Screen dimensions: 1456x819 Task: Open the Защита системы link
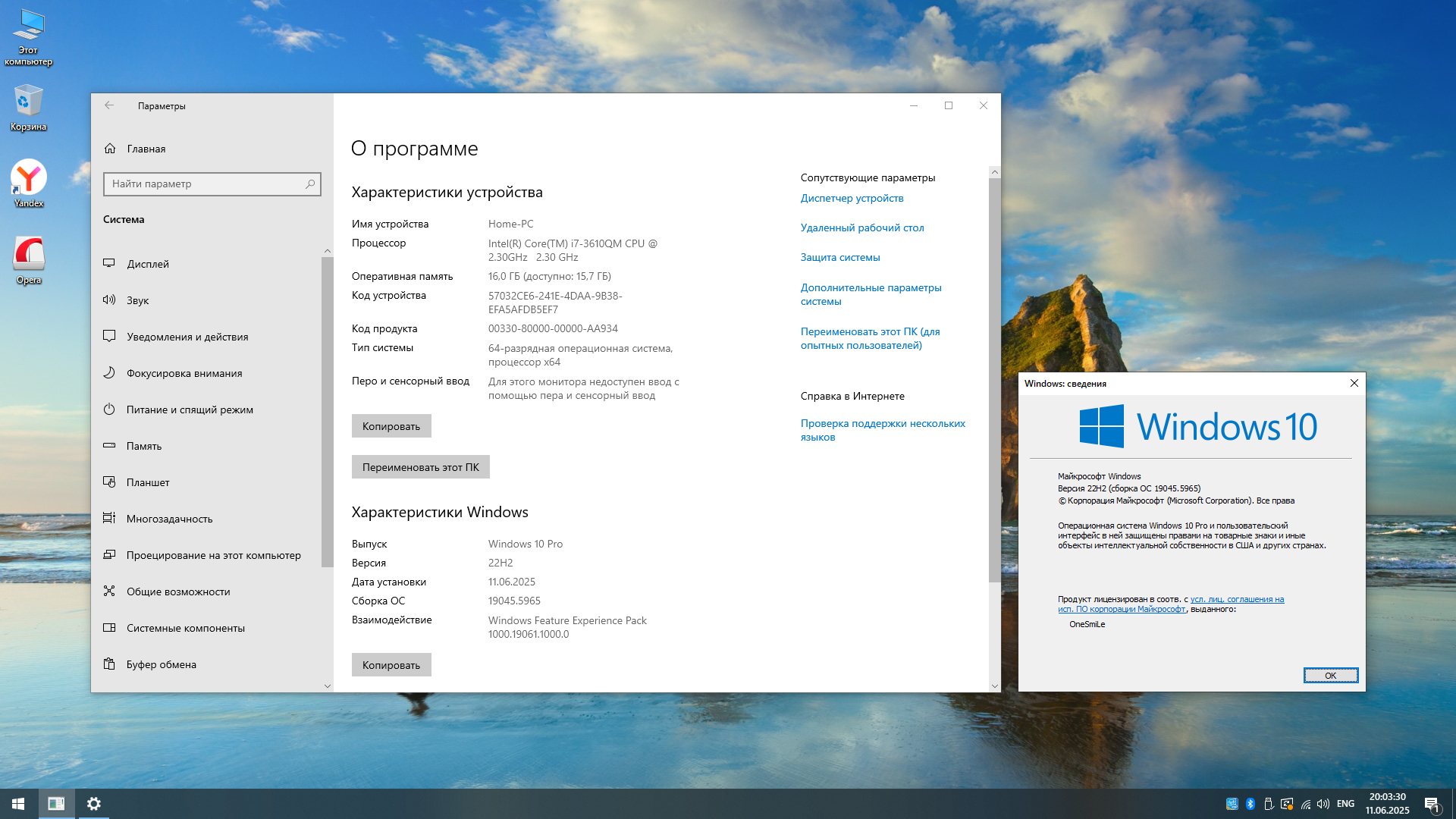(839, 257)
